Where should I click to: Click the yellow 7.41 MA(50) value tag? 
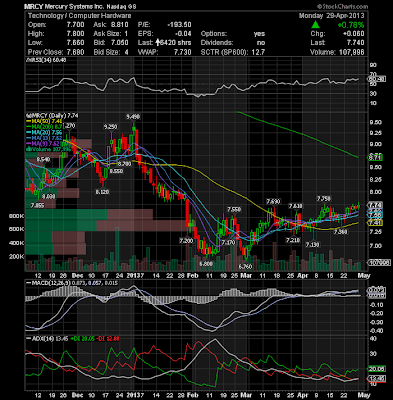coord(375,223)
